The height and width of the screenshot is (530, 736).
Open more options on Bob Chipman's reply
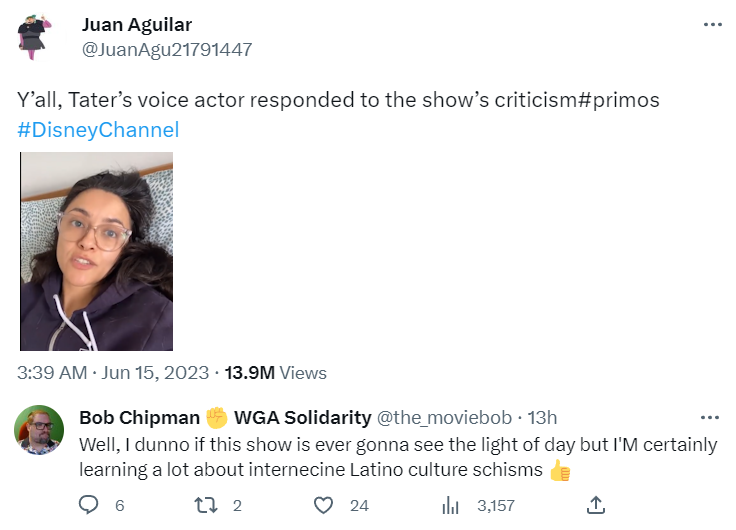point(710,417)
